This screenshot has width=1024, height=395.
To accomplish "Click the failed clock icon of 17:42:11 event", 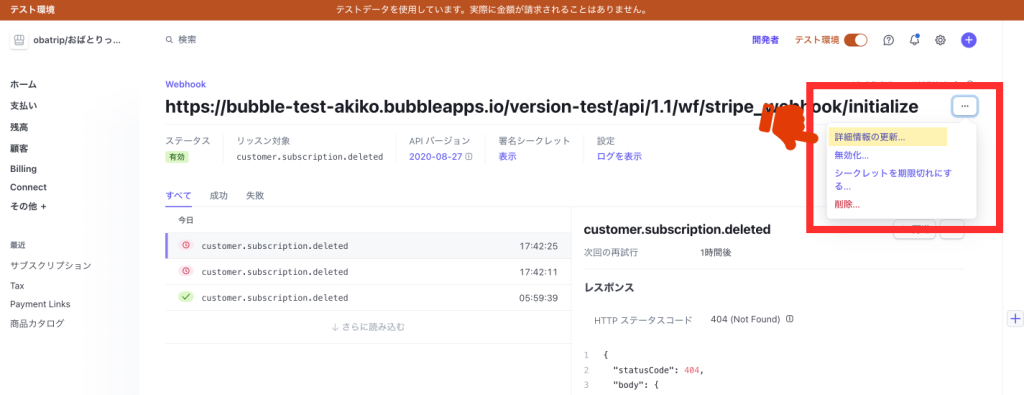I will (186, 271).
